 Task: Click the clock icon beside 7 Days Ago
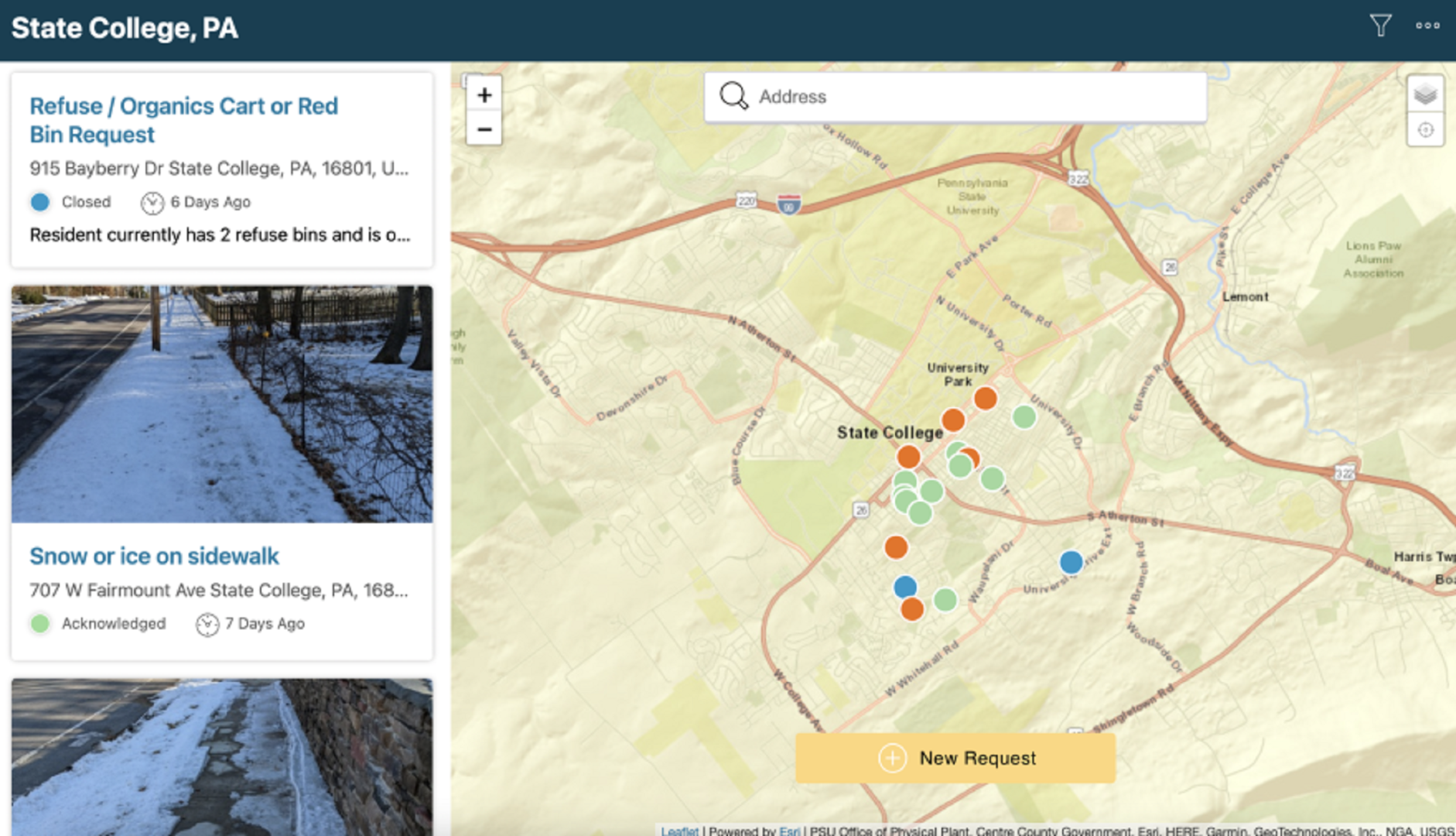[207, 624]
